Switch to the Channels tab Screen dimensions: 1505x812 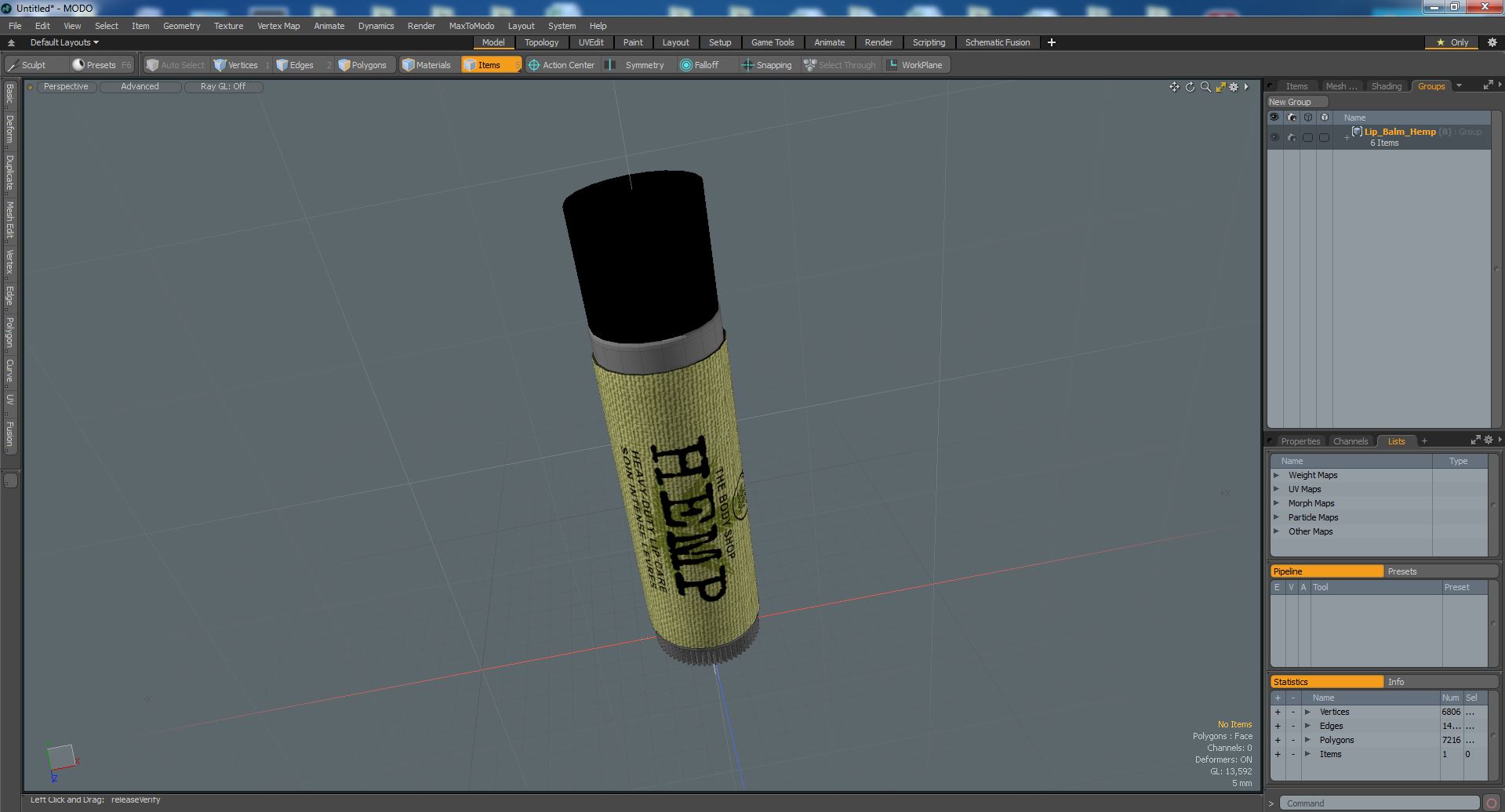(x=1350, y=441)
